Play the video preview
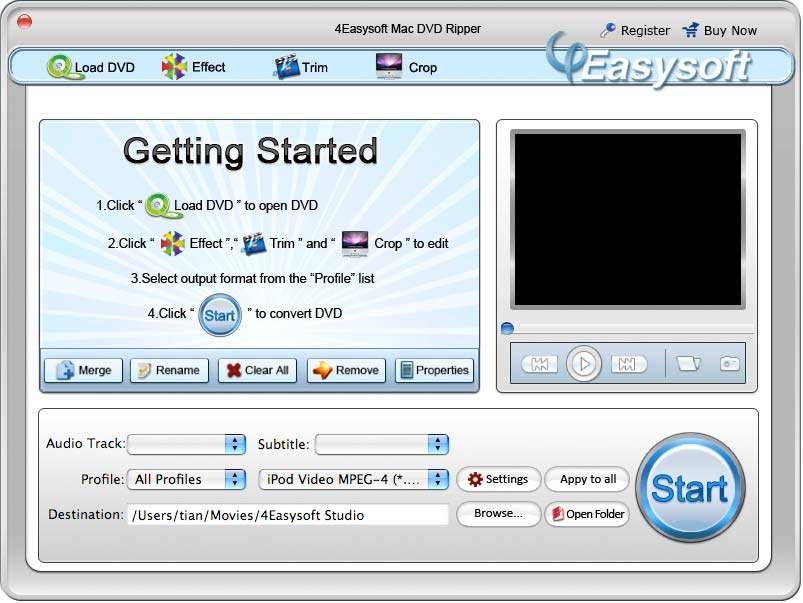803x603 pixels. 583,363
